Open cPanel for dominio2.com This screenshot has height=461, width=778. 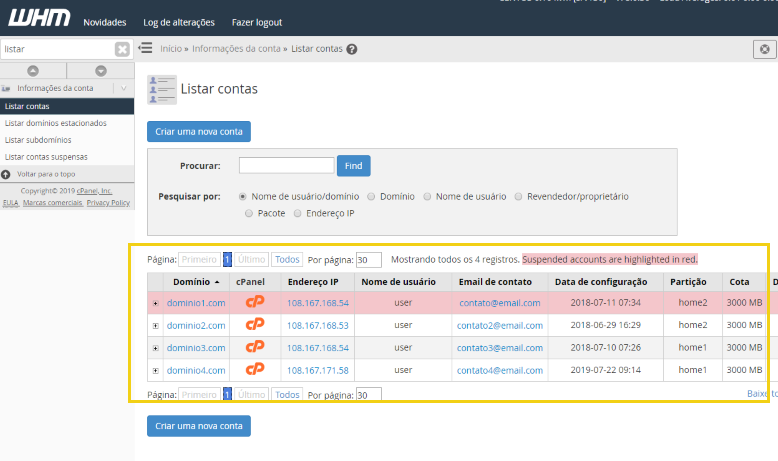click(x=255, y=325)
